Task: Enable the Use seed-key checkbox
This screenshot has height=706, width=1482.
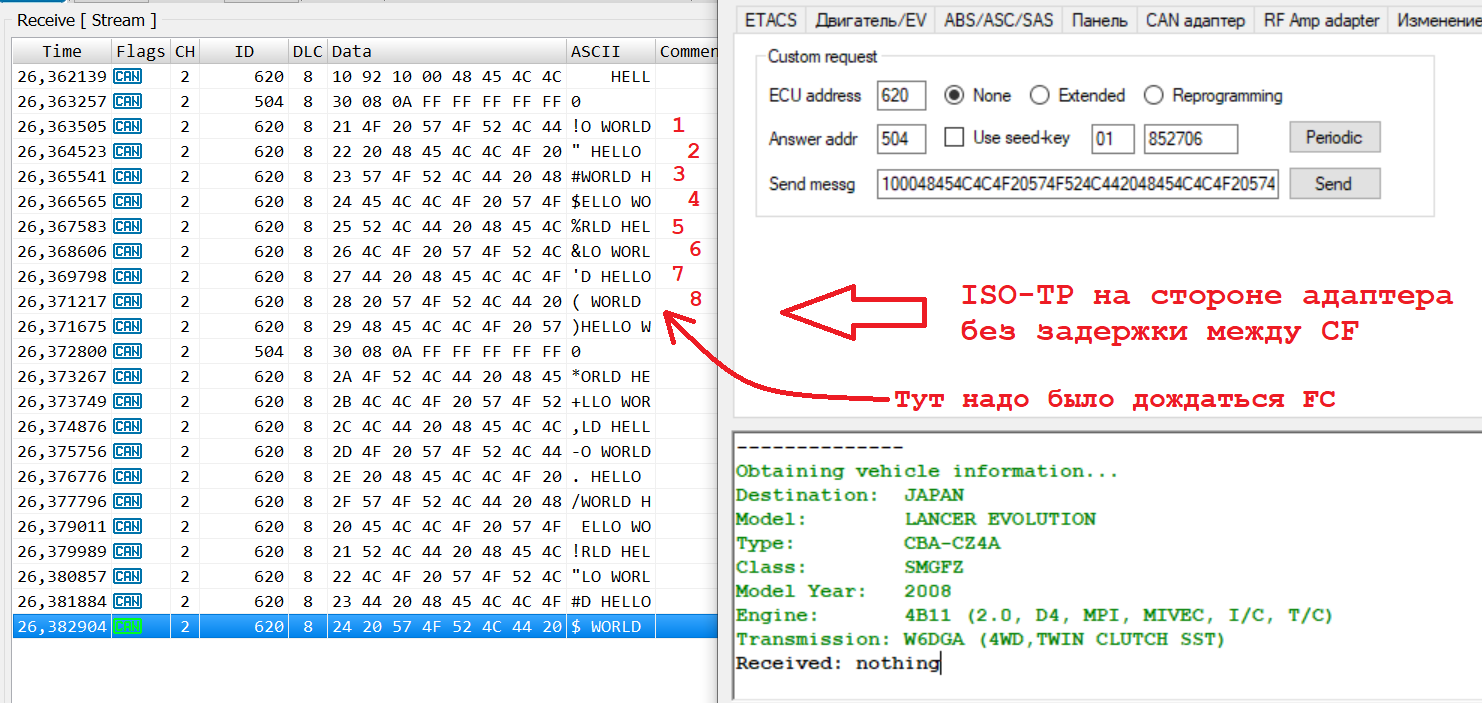Action: [955, 138]
